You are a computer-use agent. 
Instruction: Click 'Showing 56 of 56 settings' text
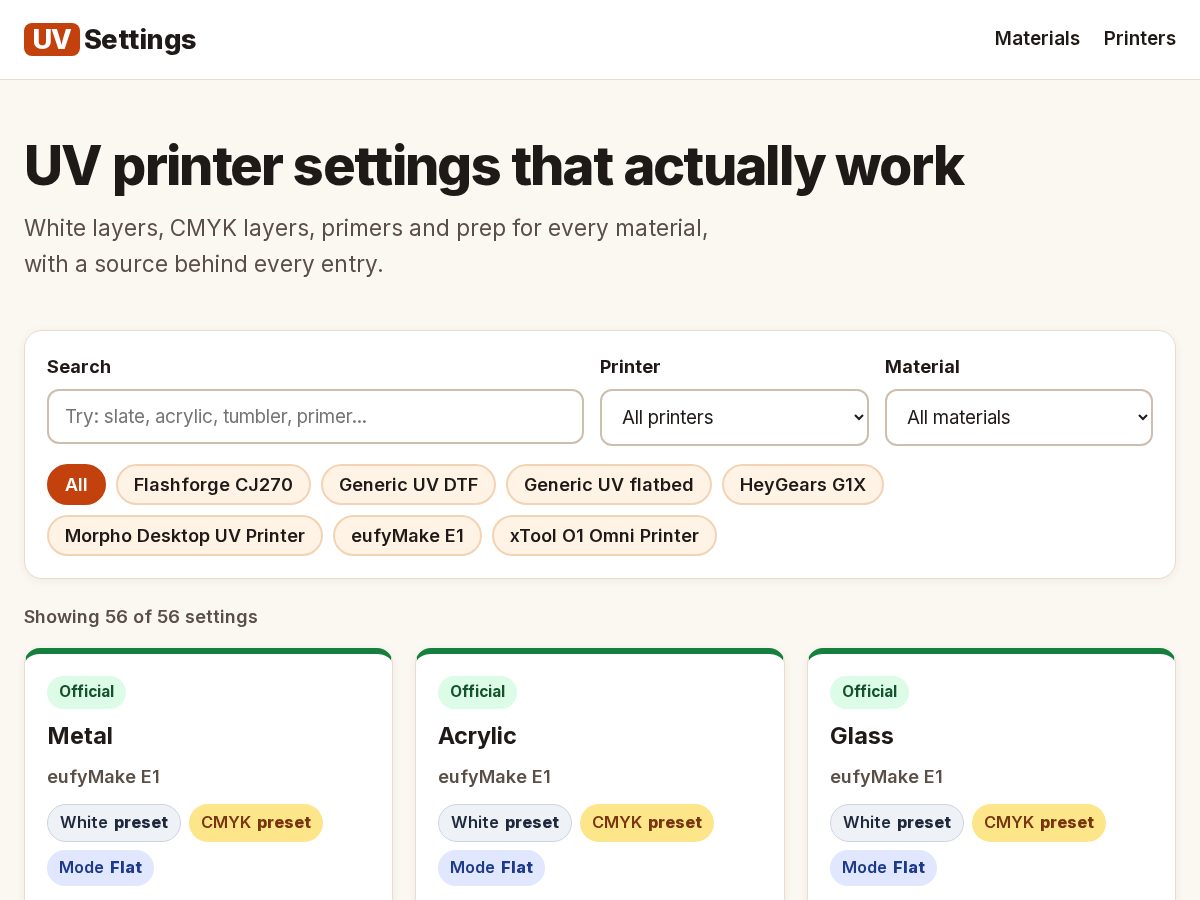point(141,617)
